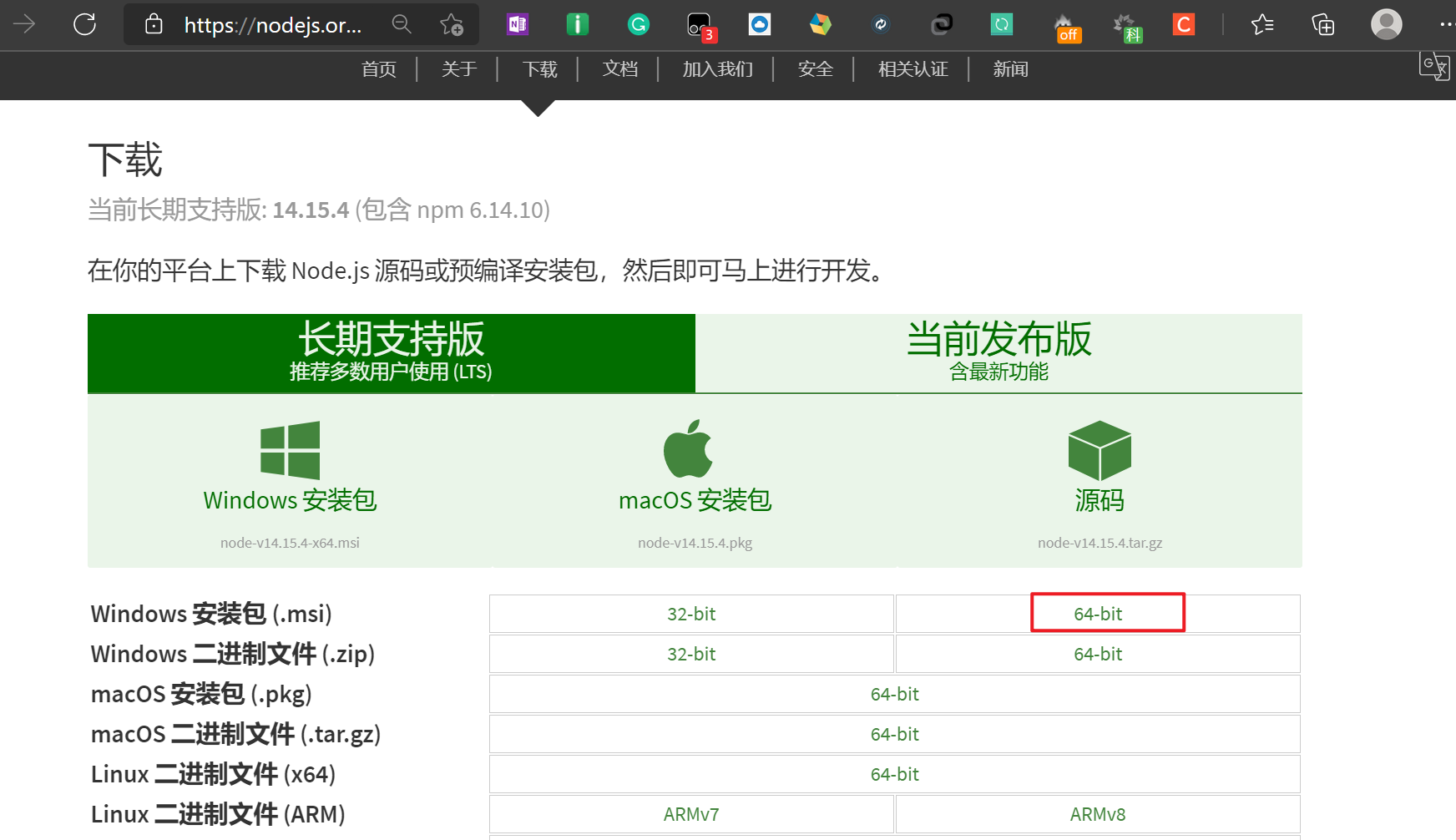
Task: Open the 首页 navigation item
Action: point(379,69)
